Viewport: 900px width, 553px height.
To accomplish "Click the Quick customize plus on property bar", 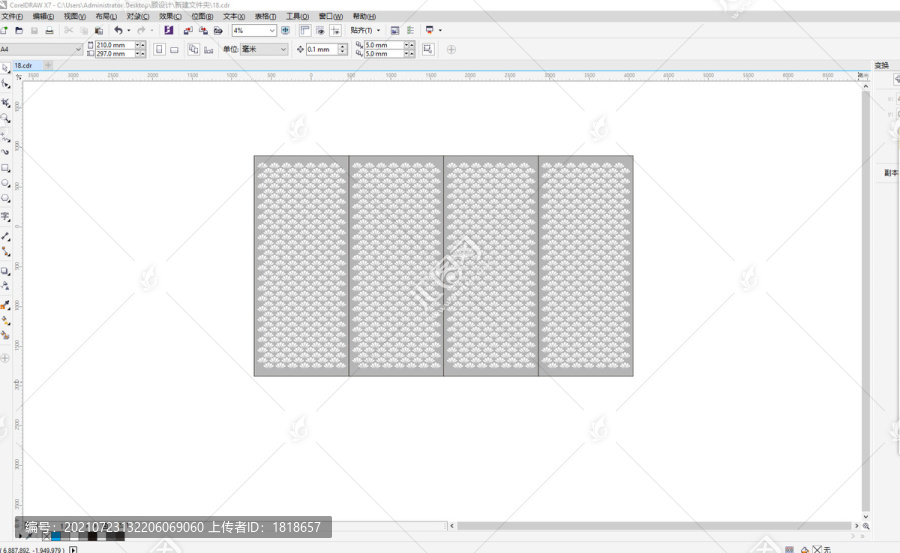I will coord(451,49).
